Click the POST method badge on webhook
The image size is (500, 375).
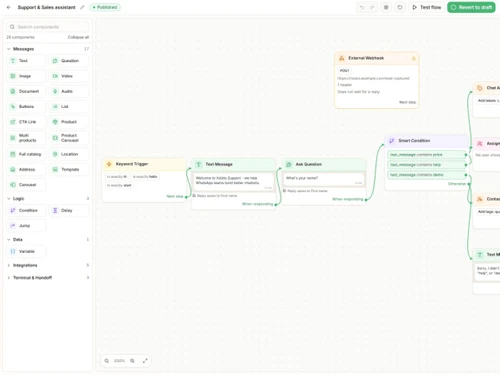344,71
